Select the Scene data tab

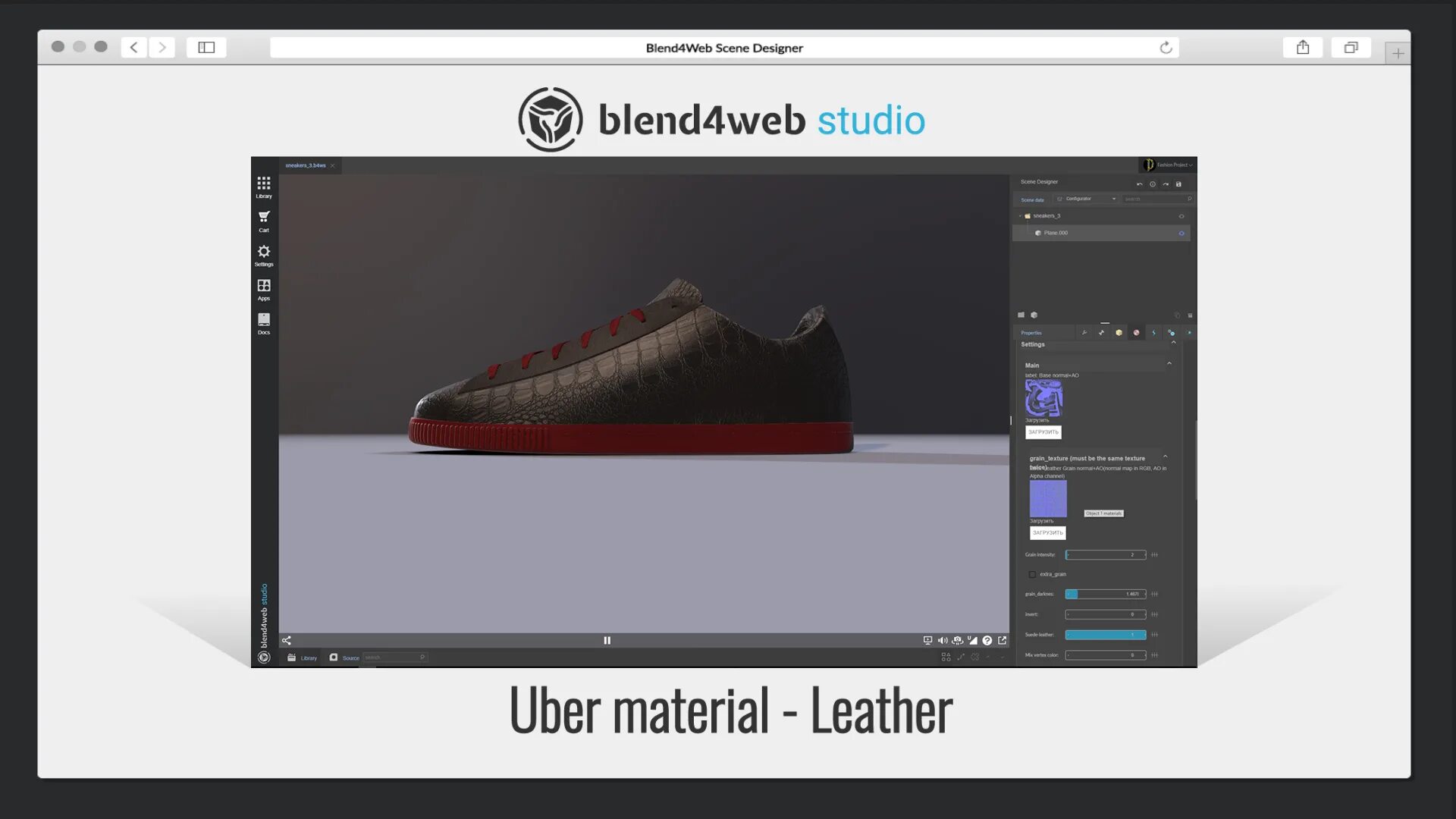pyautogui.click(x=1032, y=200)
